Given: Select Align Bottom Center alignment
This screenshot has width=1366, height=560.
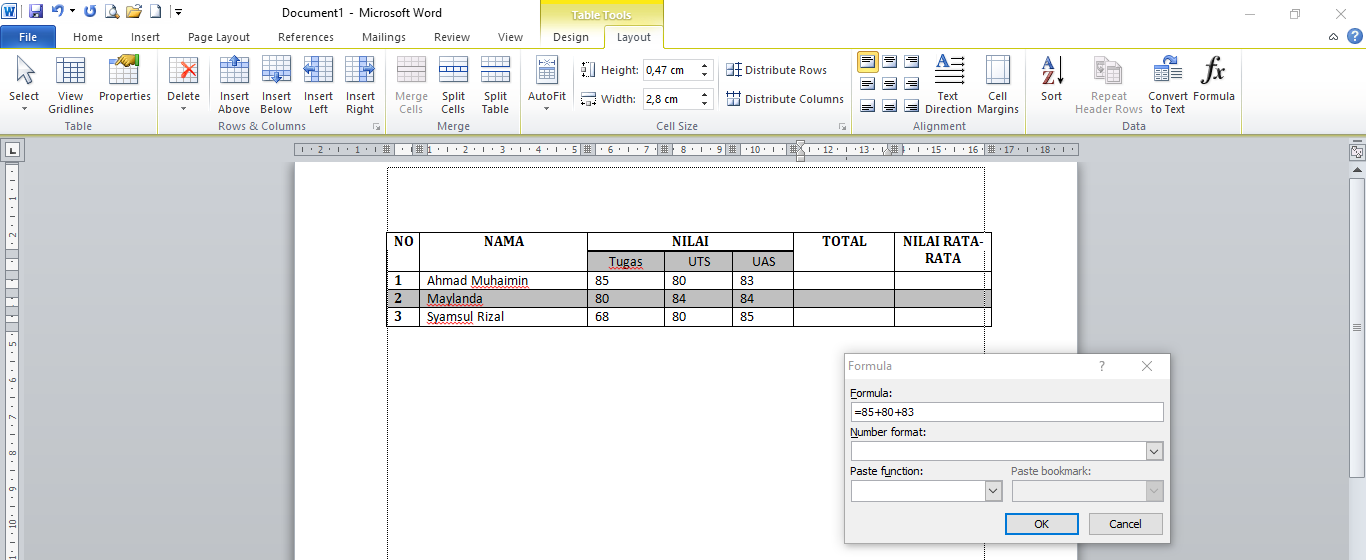Looking at the screenshot, I should coord(889,106).
